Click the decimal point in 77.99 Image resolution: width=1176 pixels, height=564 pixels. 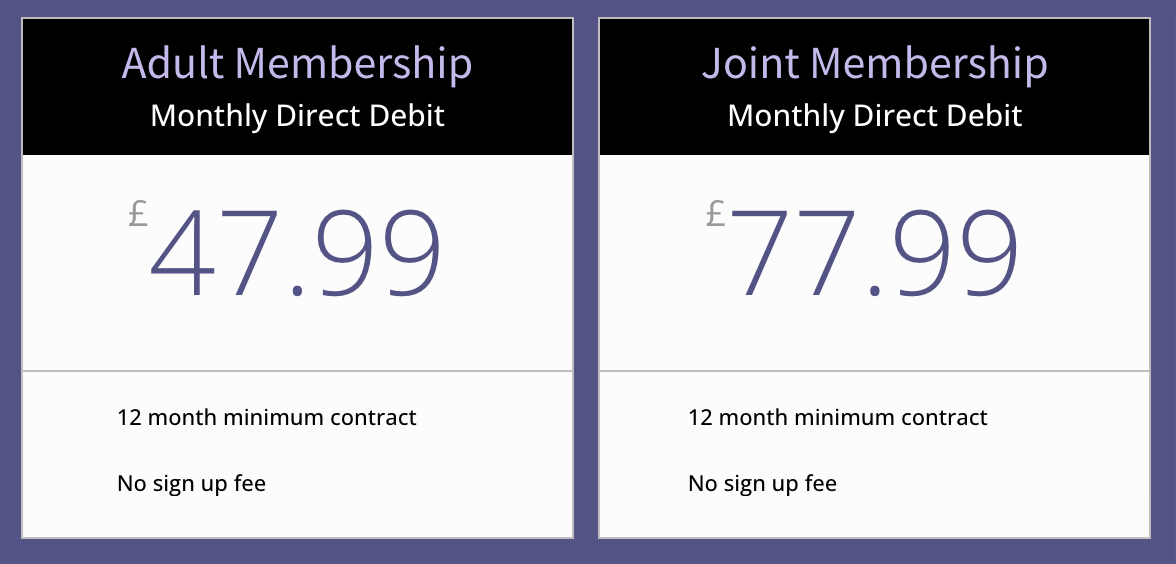pos(875,291)
